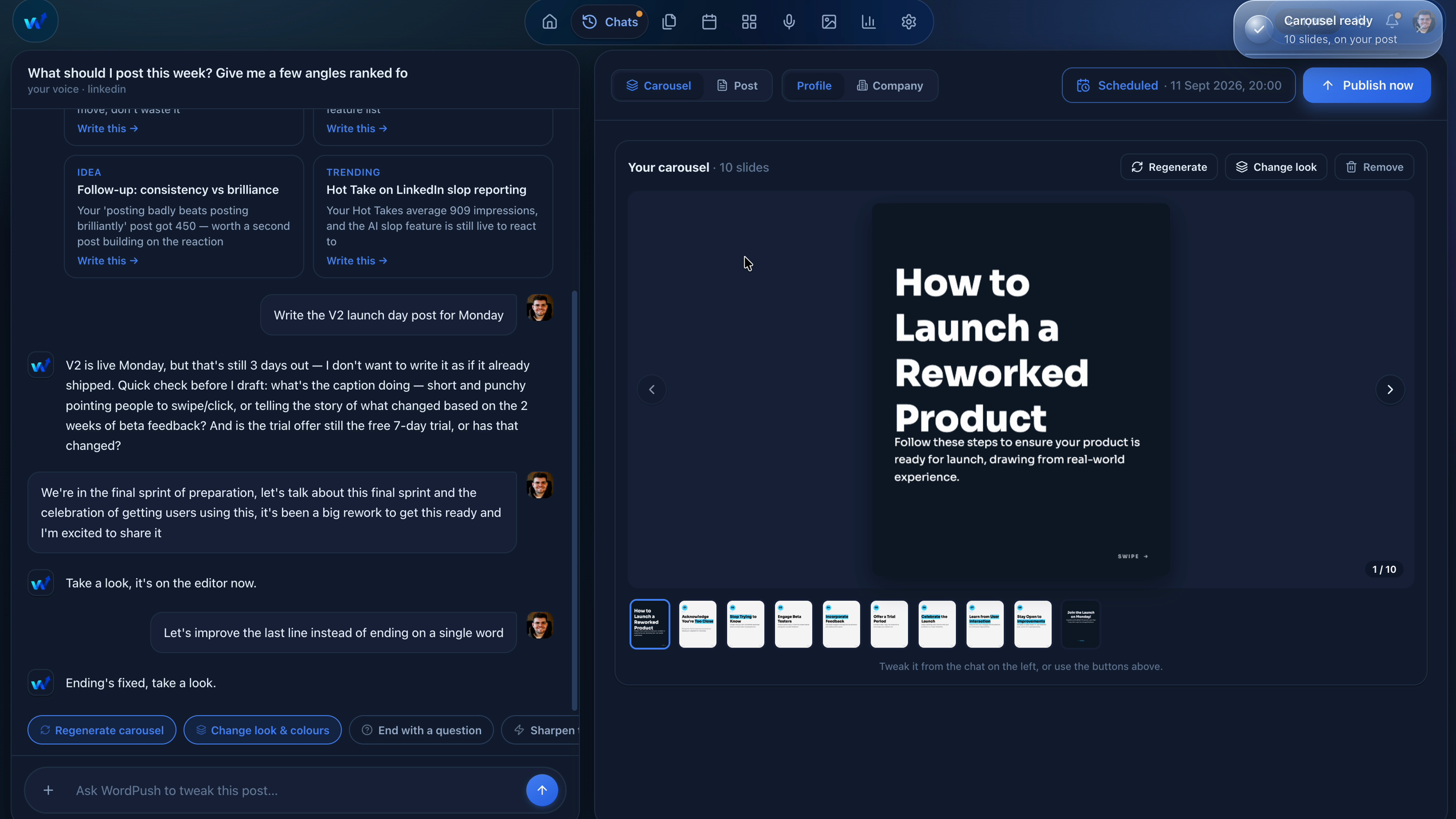The height and width of the screenshot is (819, 1456).
Task: Click the 'Follow-up: consistency vs brilliance' card title
Action: pos(177,190)
